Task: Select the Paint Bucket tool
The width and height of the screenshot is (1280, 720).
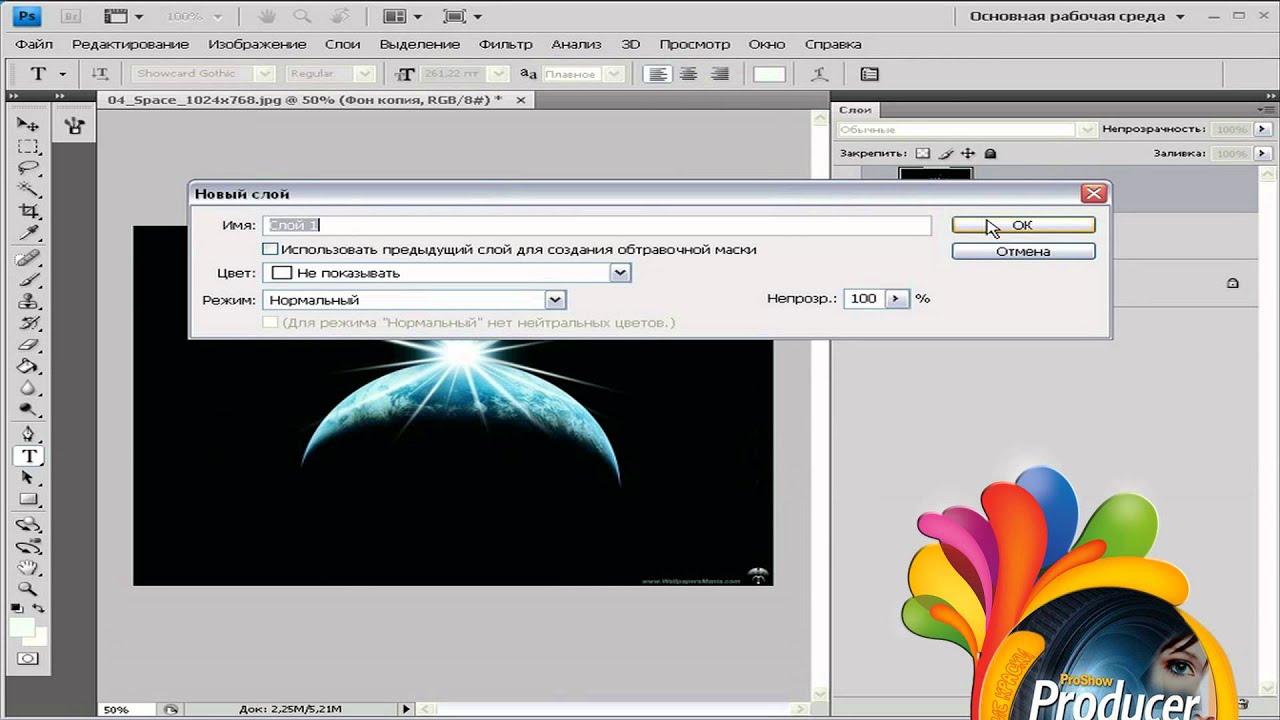Action: [28, 367]
